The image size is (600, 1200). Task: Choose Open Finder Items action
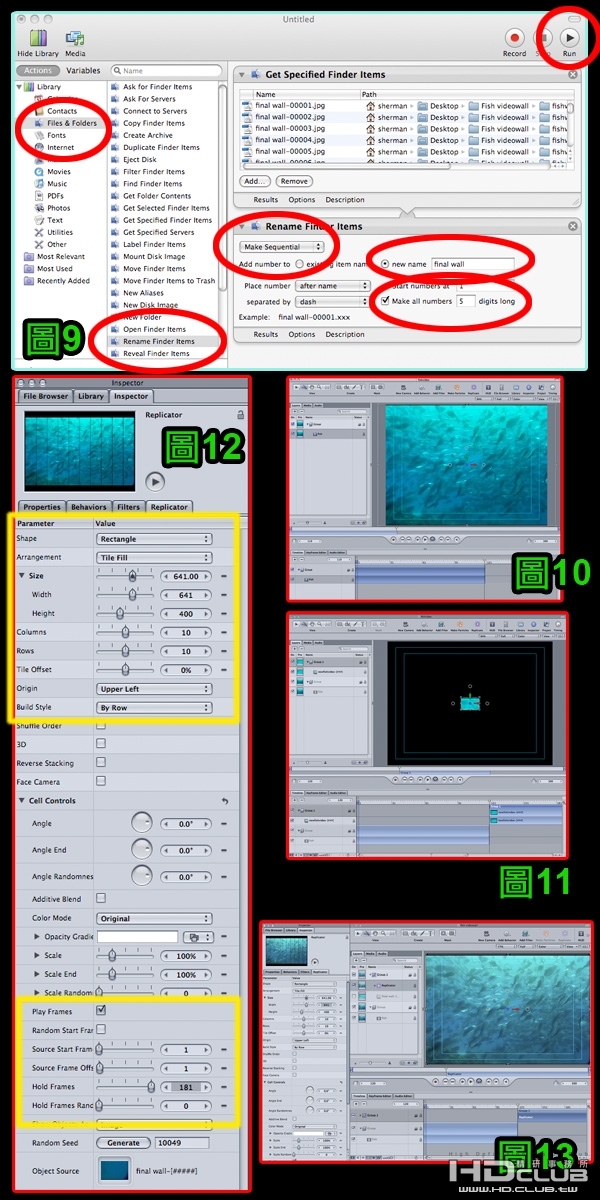click(x=154, y=329)
